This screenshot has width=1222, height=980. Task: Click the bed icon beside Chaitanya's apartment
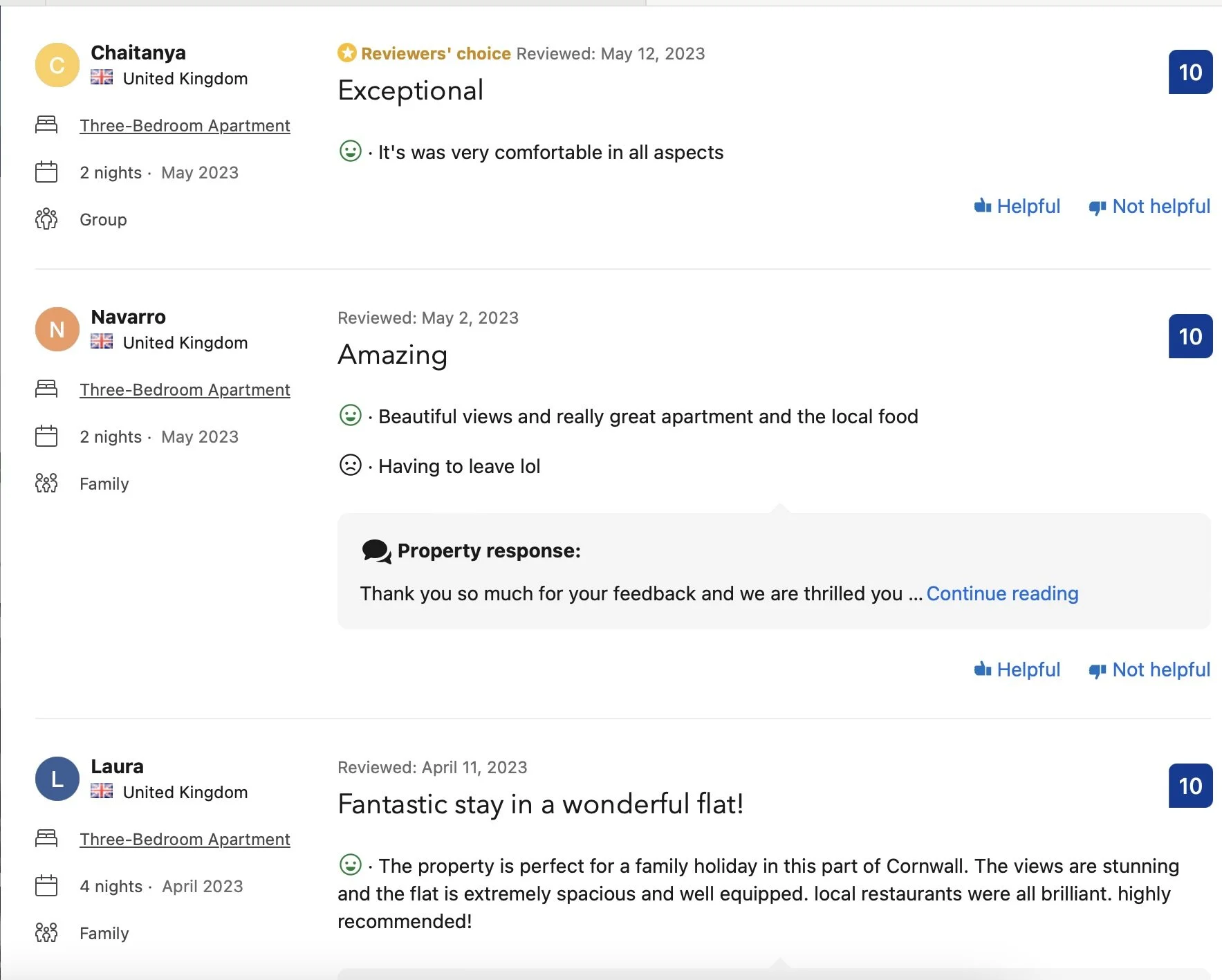46,125
